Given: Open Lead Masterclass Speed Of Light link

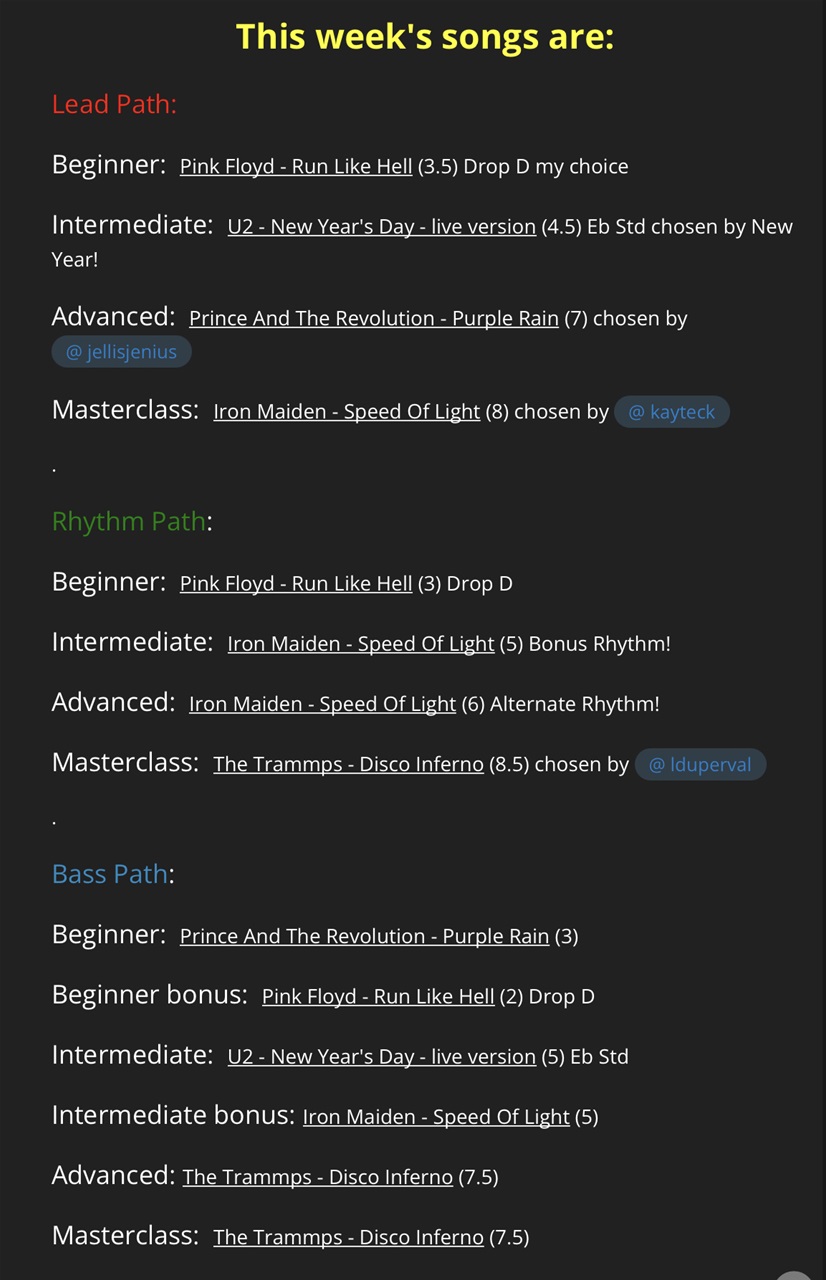Looking at the screenshot, I should pyautogui.click(x=347, y=411).
